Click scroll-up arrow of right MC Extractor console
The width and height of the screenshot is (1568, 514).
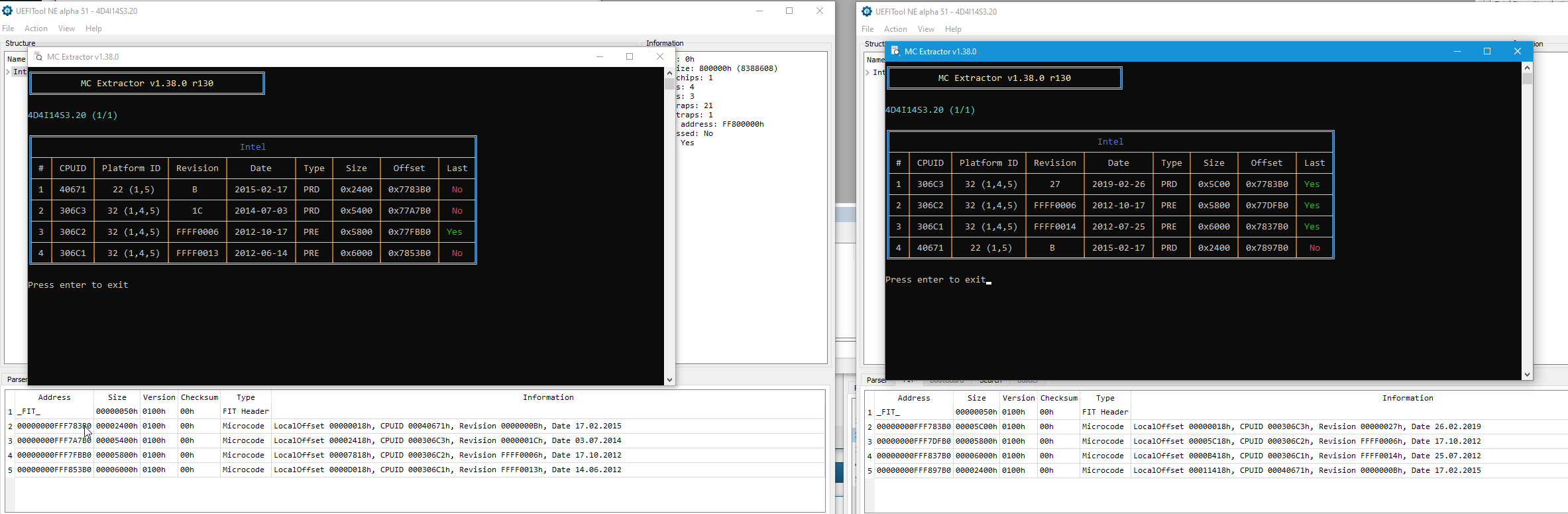pos(1527,67)
